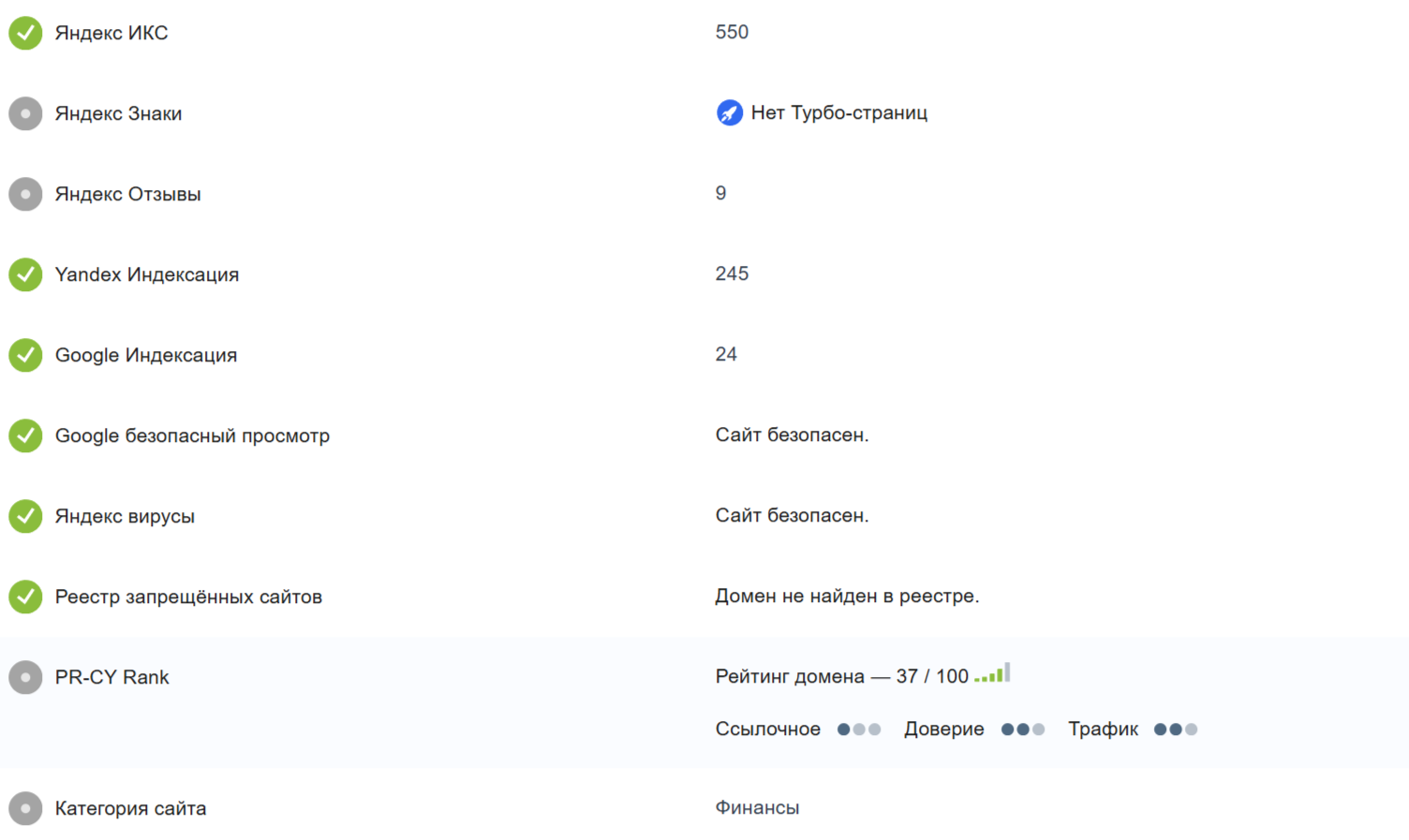Click the Трафик three-dot indicator
Image resolution: width=1409 pixels, height=840 pixels.
click(1175, 729)
